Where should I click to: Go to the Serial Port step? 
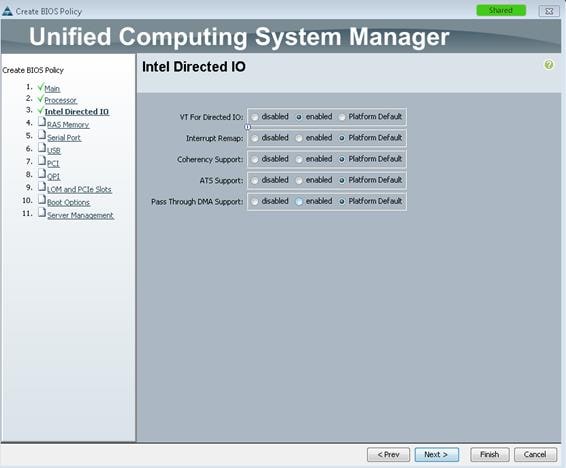(64, 137)
